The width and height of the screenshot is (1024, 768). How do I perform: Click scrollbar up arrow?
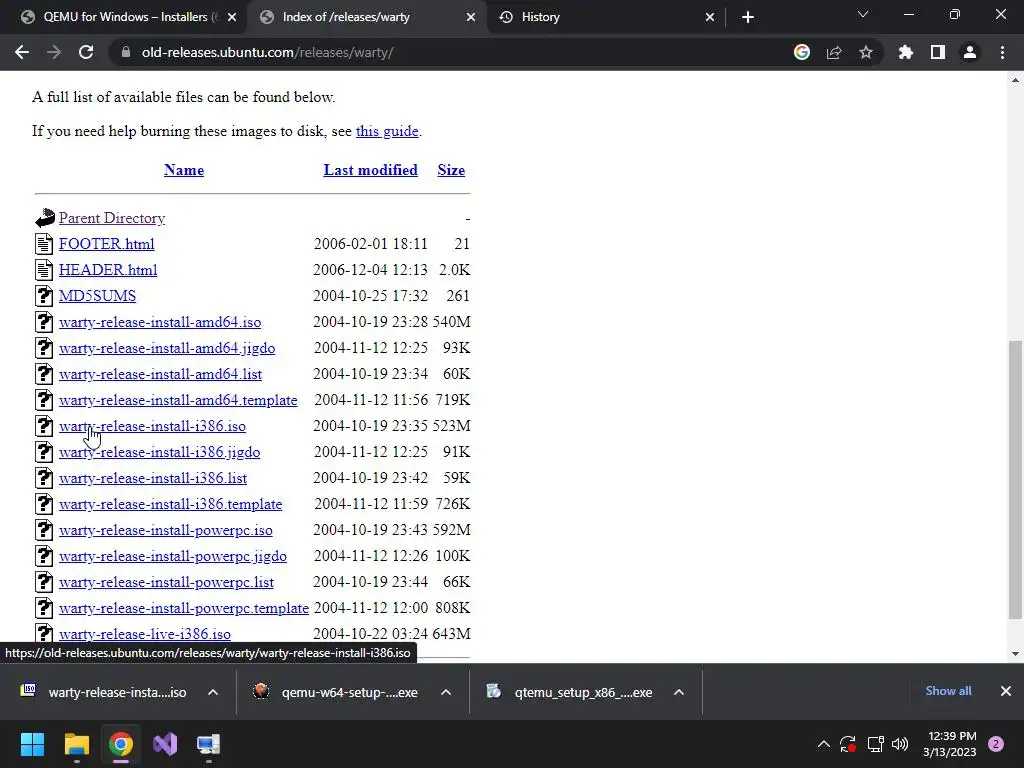(x=1016, y=80)
